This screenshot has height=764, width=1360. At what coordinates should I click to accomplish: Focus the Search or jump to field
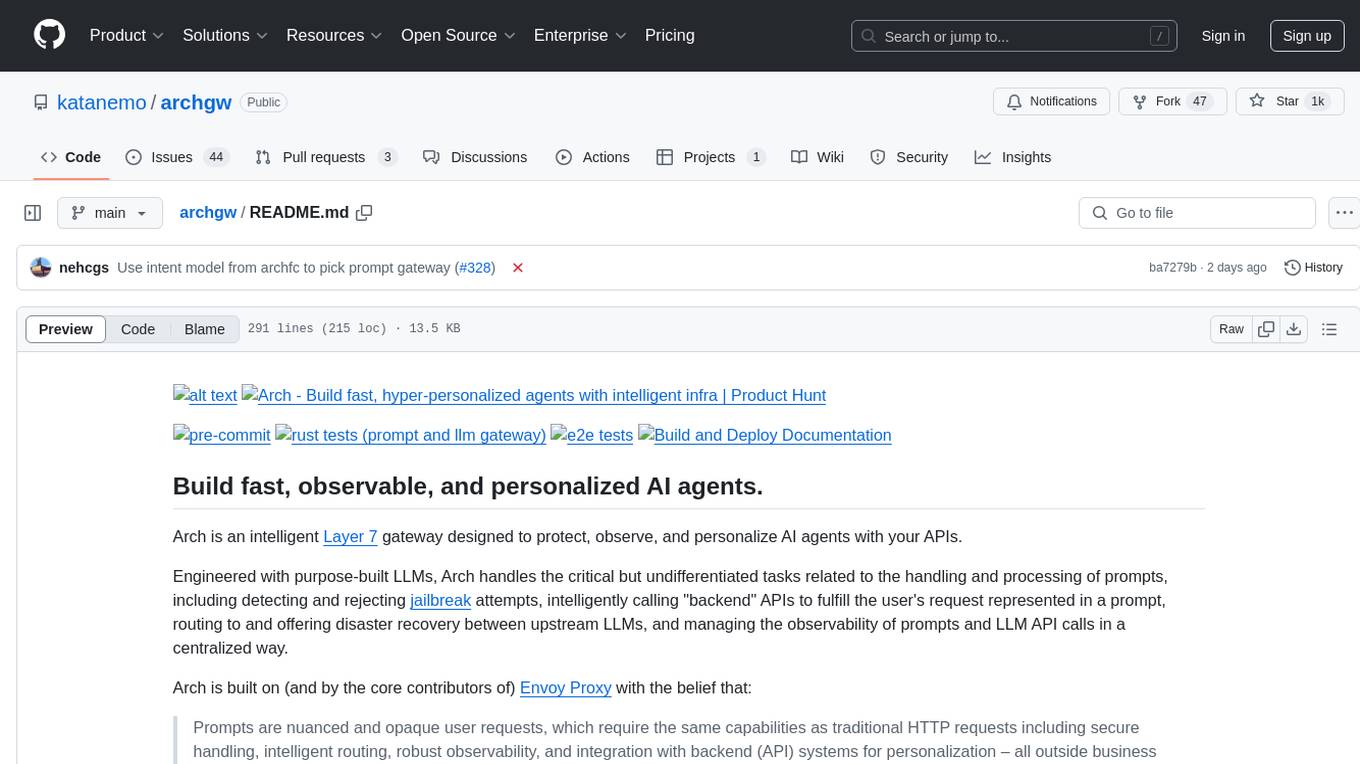tap(1014, 36)
